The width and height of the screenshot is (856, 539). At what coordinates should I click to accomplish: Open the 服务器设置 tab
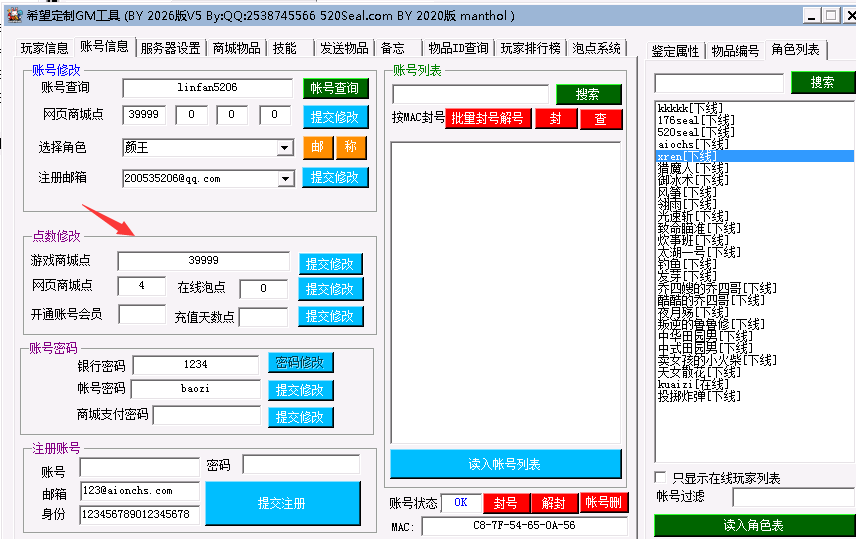(x=170, y=48)
